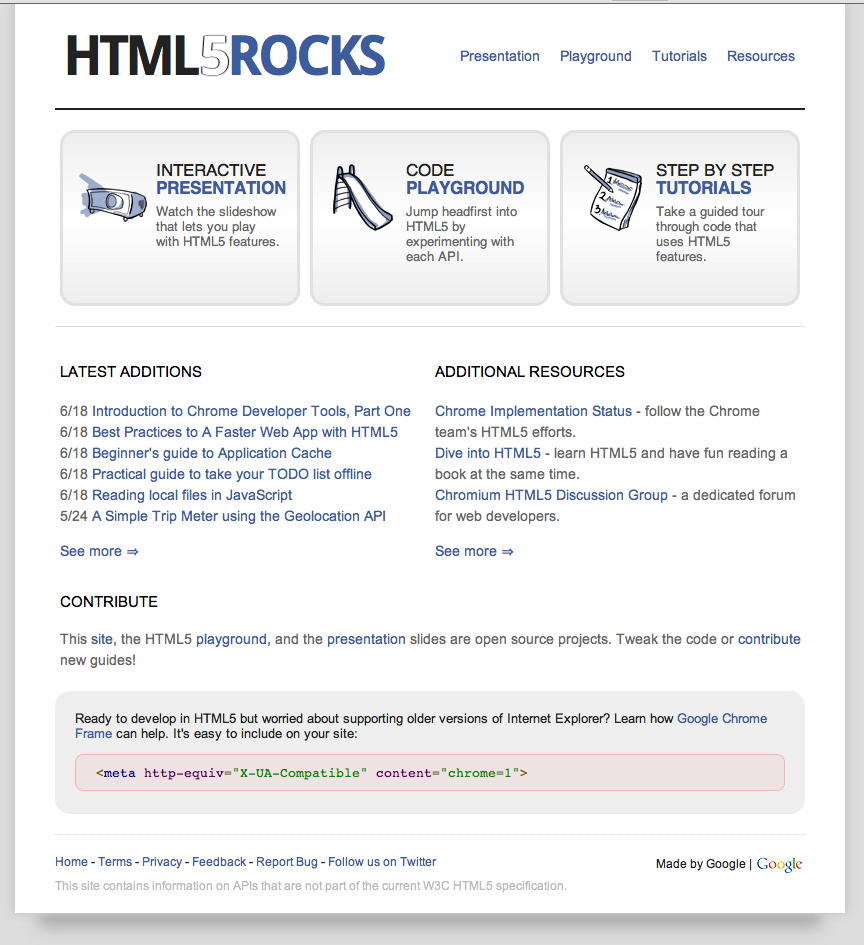
Task: Click the 'Made by Google' footer text
Action: [701, 864]
